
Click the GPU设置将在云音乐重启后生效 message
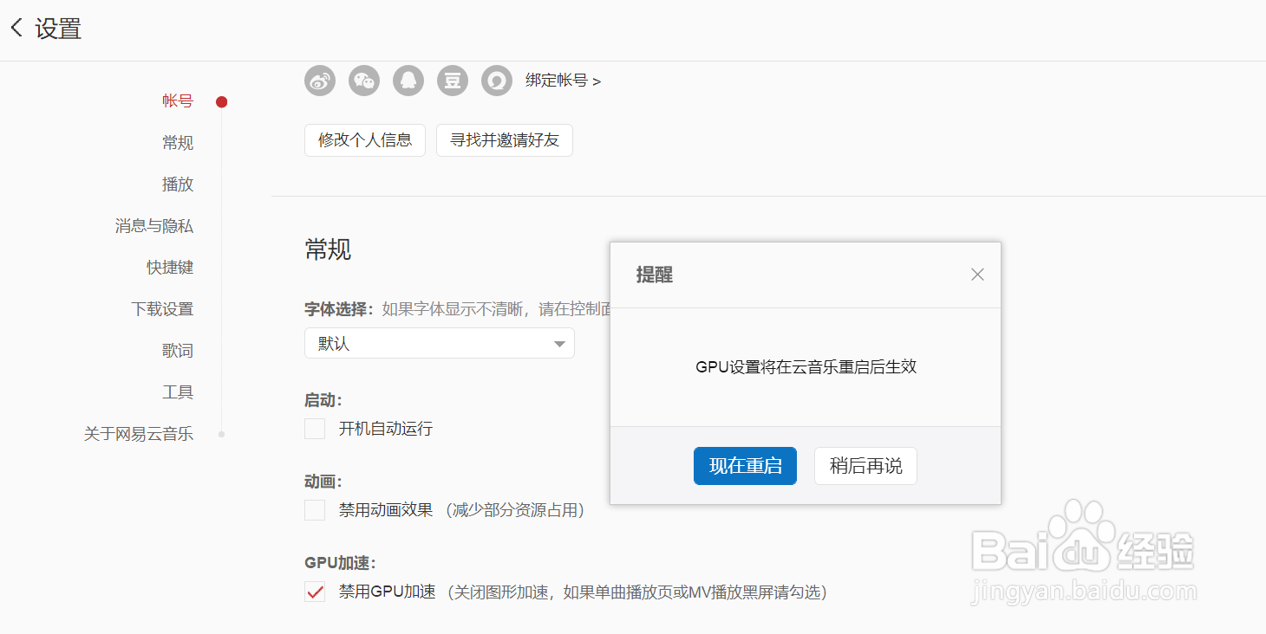click(x=806, y=367)
